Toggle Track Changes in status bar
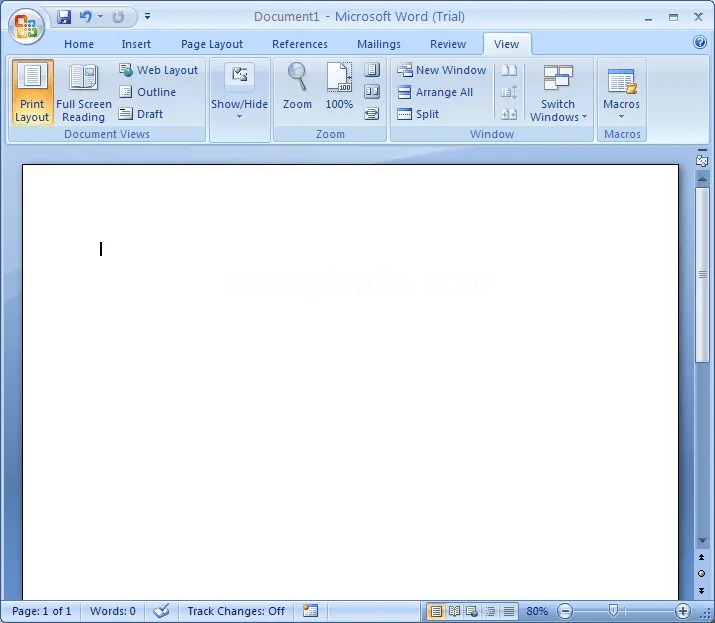The image size is (715, 623). click(x=236, y=611)
